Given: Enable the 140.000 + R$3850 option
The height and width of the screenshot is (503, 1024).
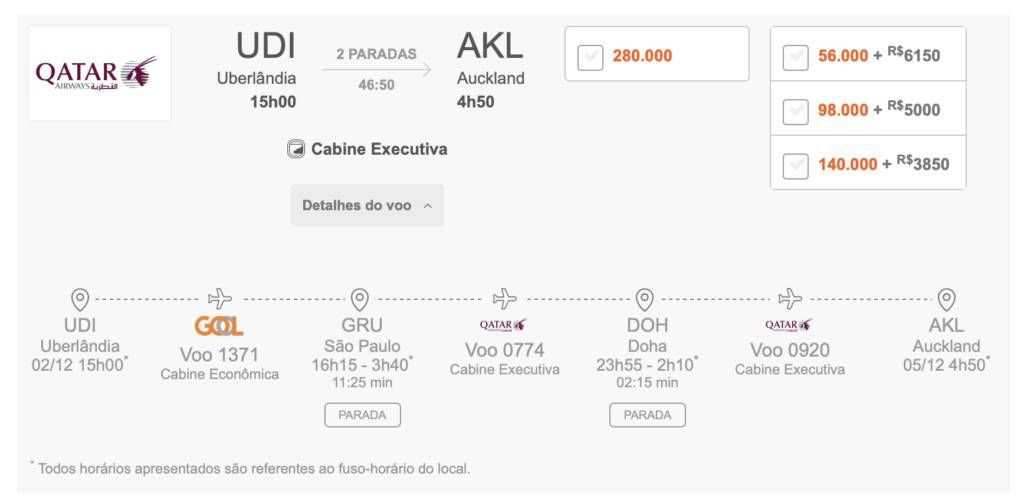Looking at the screenshot, I should [795, 166].
